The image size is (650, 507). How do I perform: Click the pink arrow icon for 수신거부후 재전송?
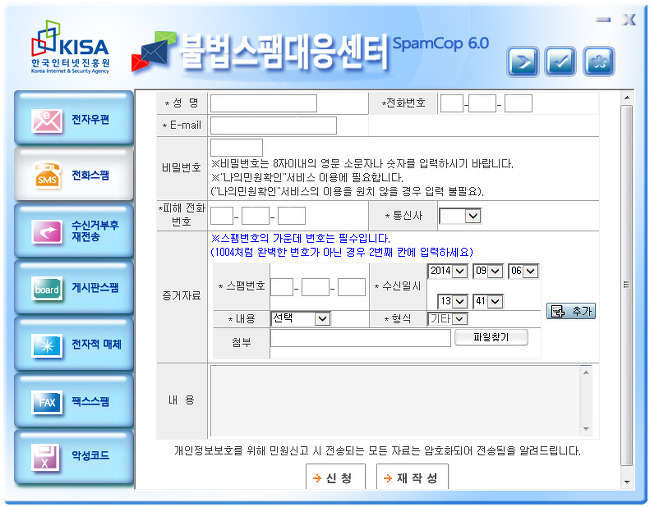pyautogui.click(x=47, y=231)
